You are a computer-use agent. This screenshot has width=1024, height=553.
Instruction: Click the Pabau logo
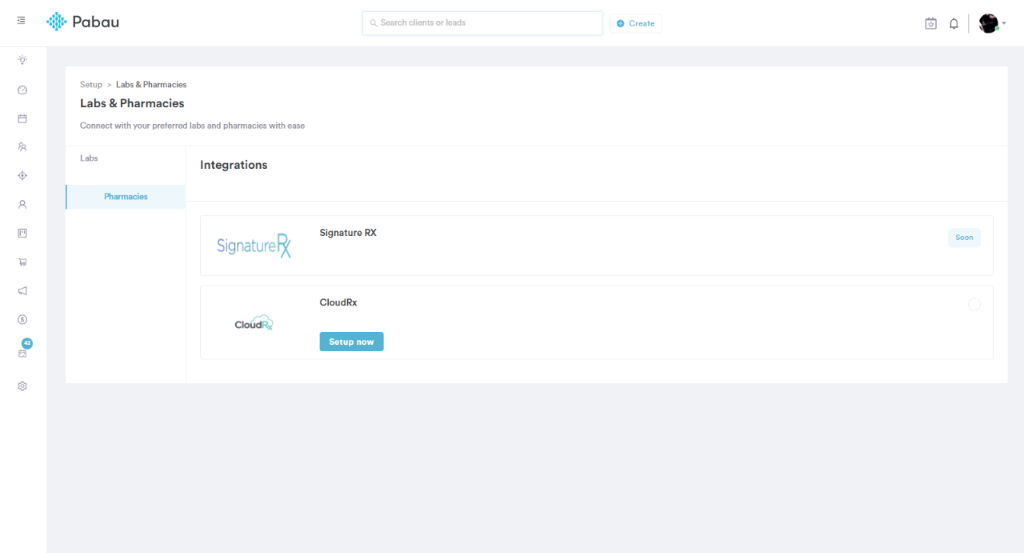83,22
